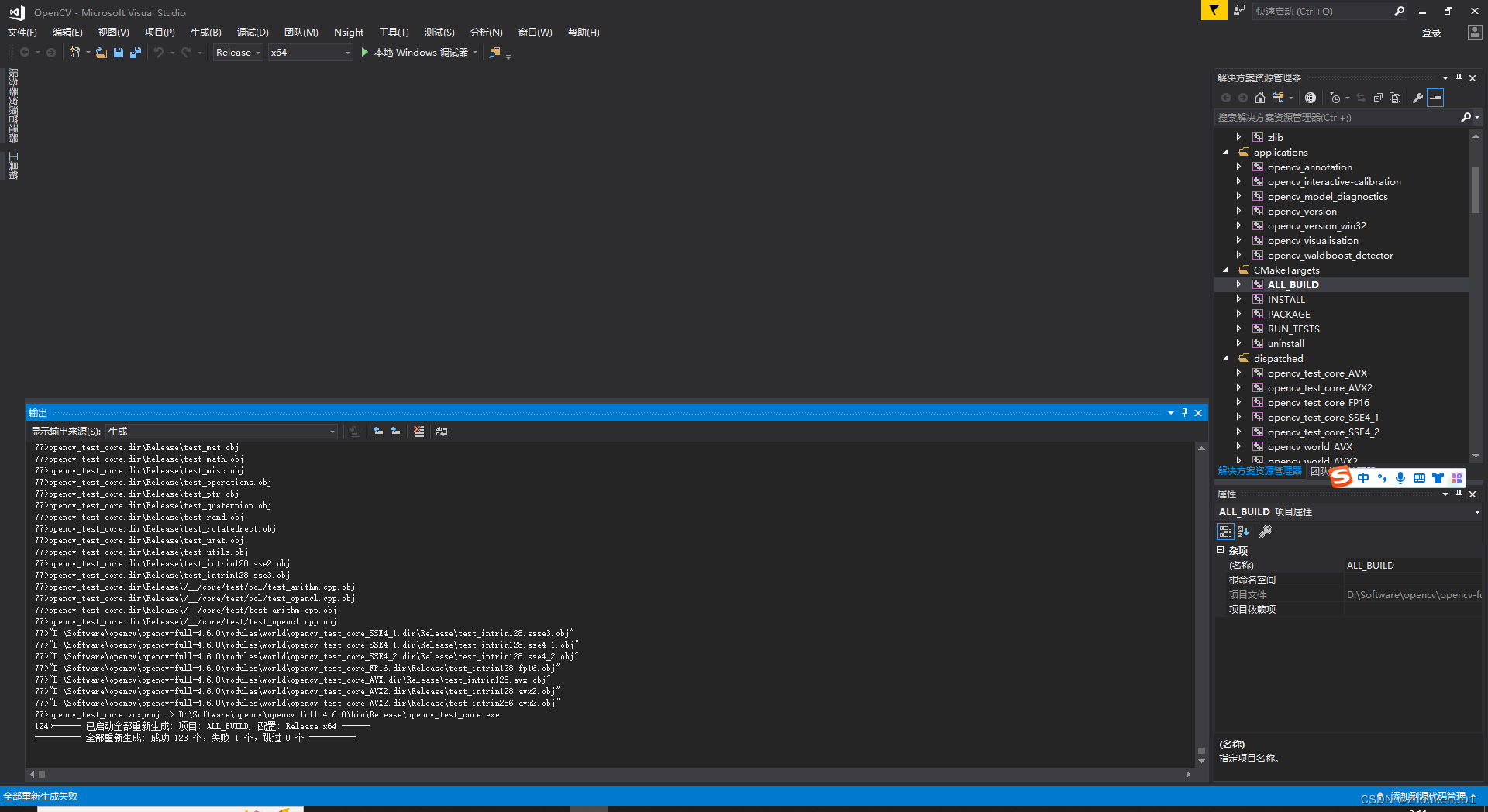Select the uninstall project
Viewport: 1488px width, 812px height.
click(x=1286, y=344)
